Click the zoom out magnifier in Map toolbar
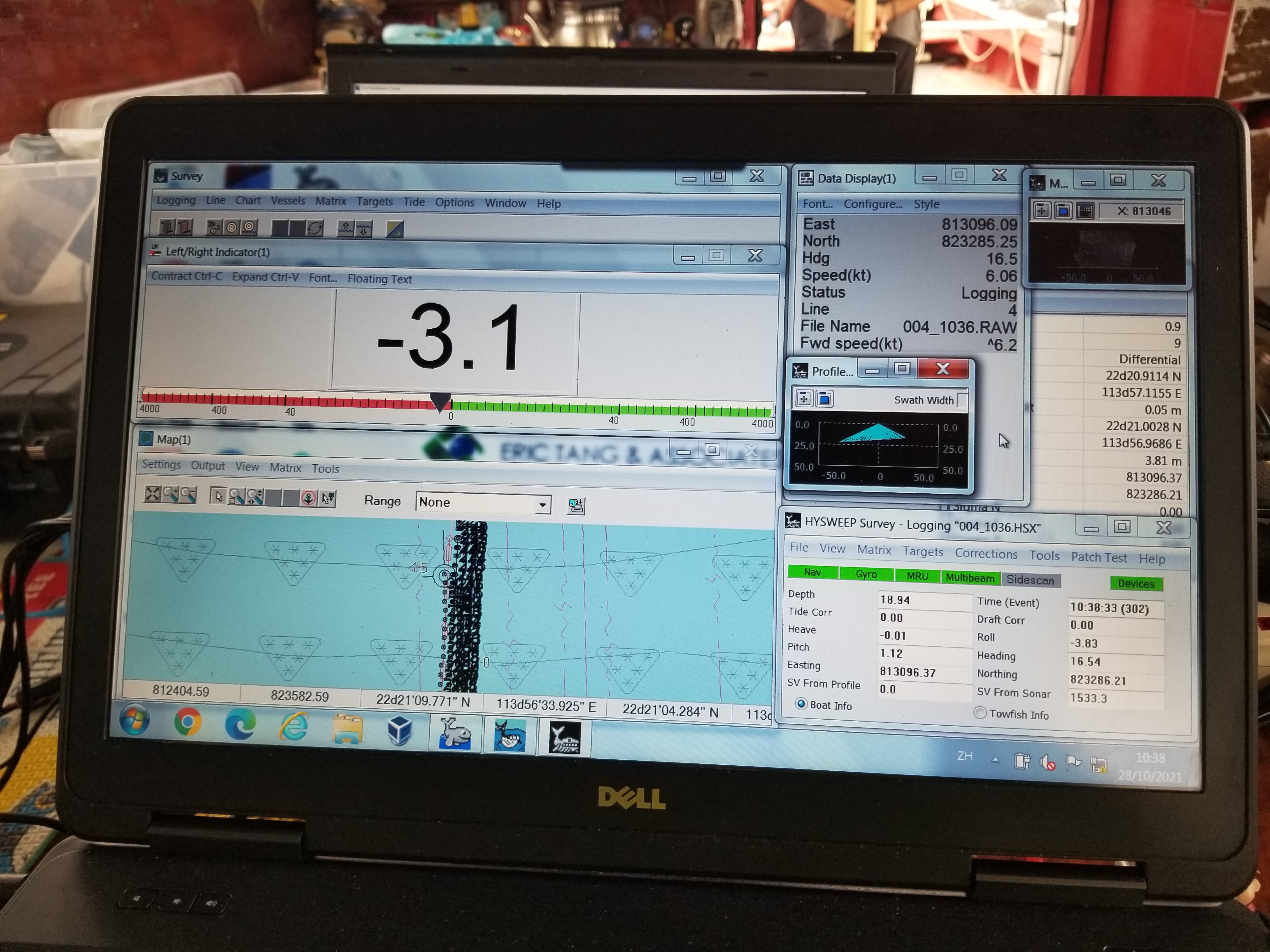The width and height of the screenshot is (1270, 952). [188, 495]
